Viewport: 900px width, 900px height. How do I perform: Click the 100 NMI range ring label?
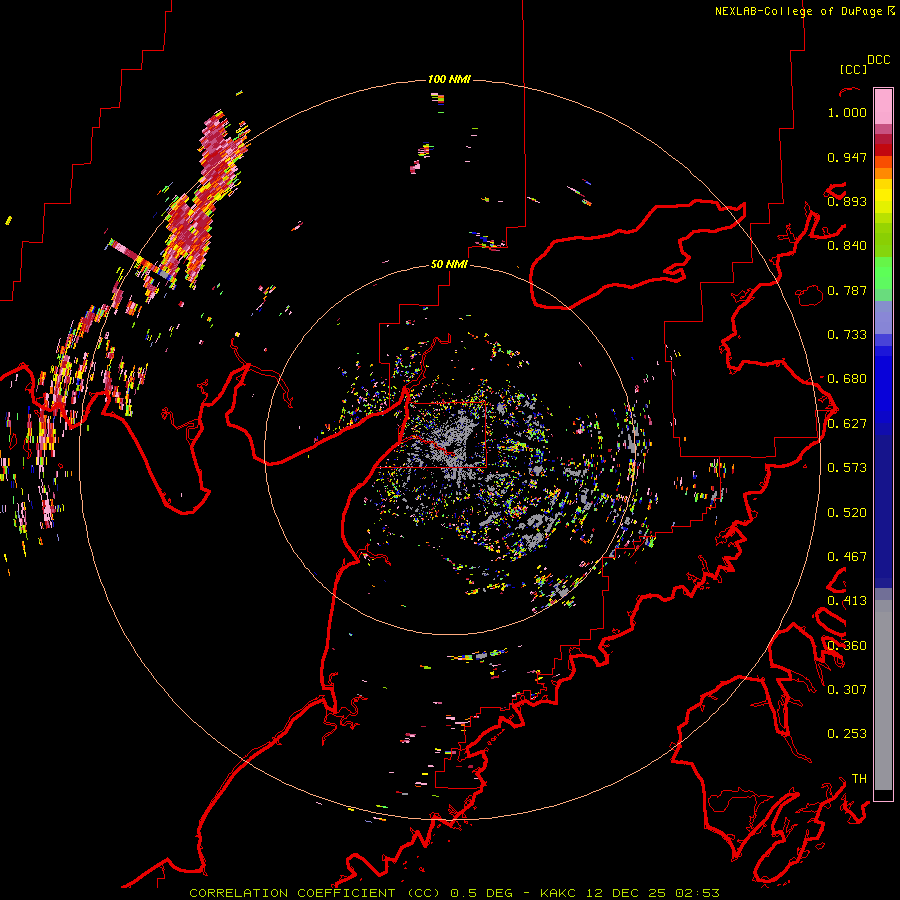pyautogui.click(x=449, y=79)
